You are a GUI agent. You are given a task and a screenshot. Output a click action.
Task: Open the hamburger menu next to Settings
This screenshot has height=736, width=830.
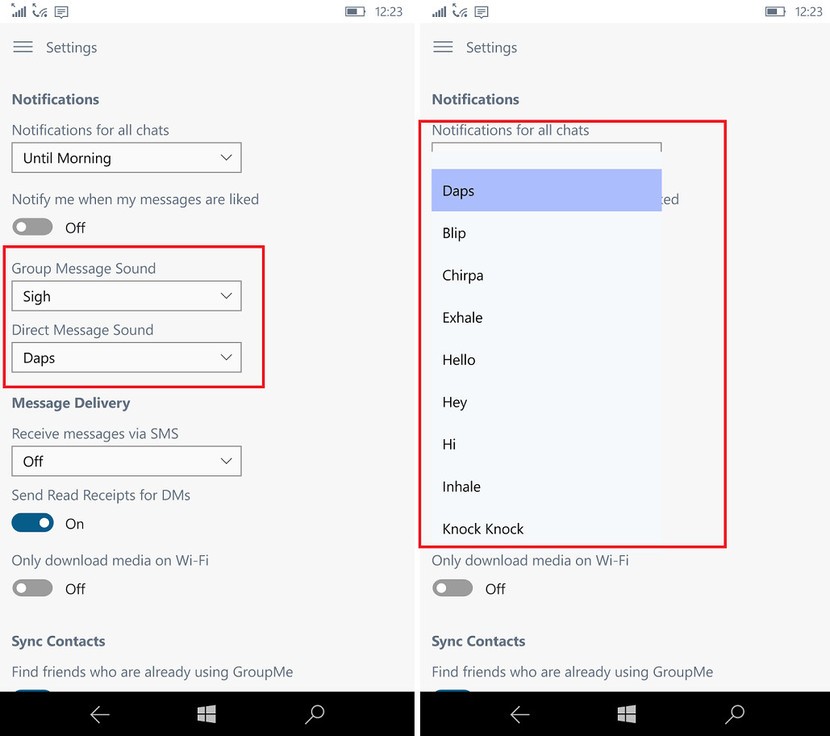pos(24,47)
